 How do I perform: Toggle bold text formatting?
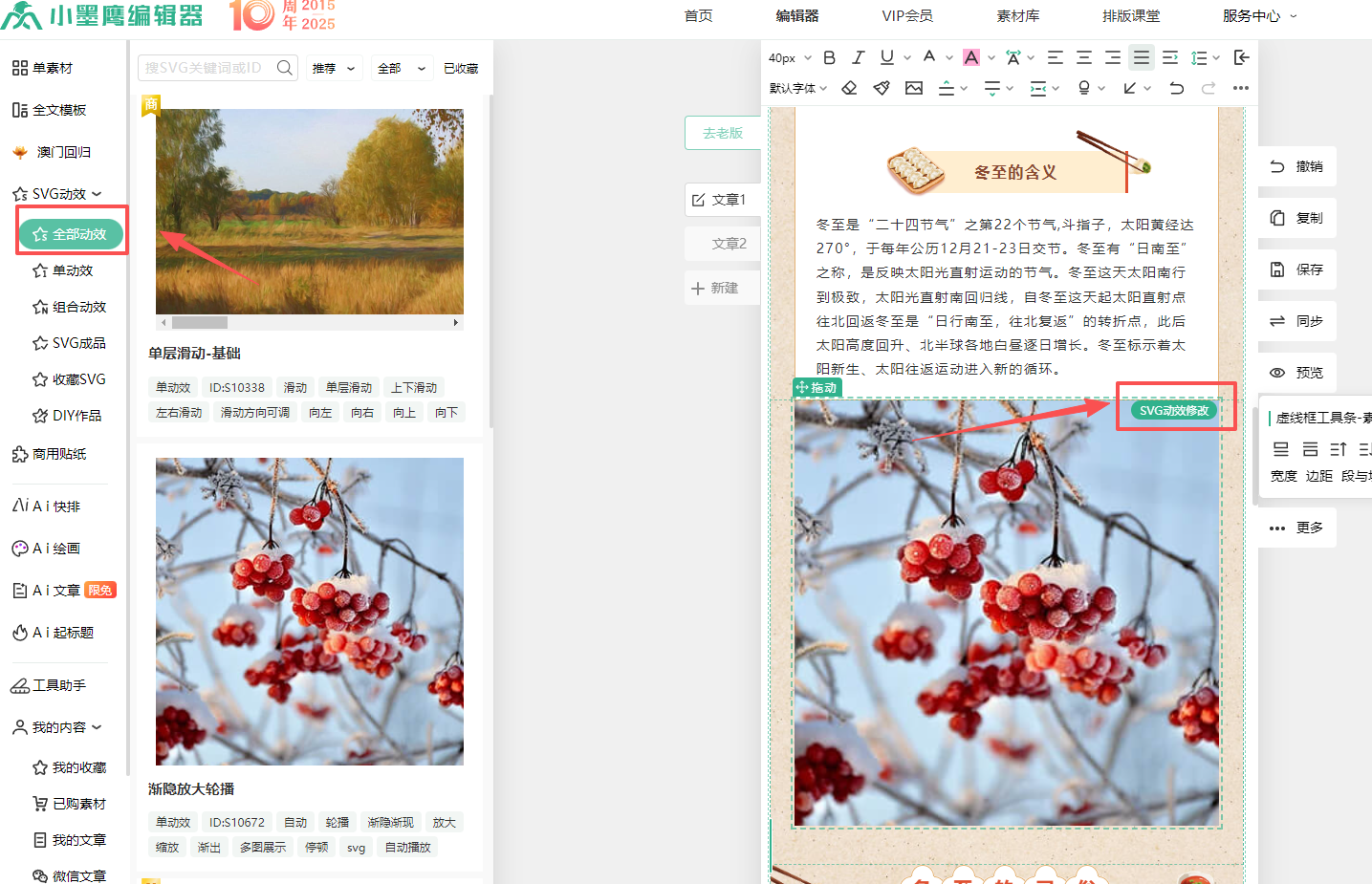coord(829,57)
